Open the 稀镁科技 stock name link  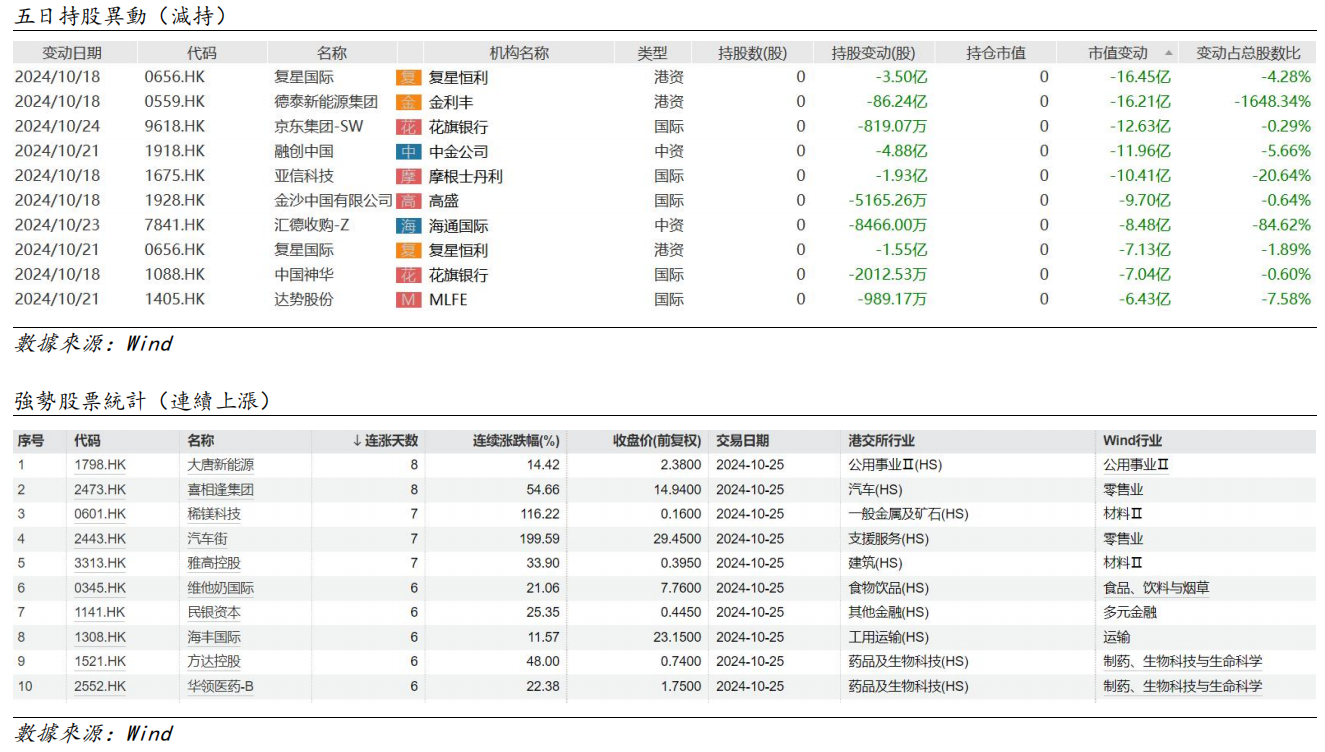point(214,514)
